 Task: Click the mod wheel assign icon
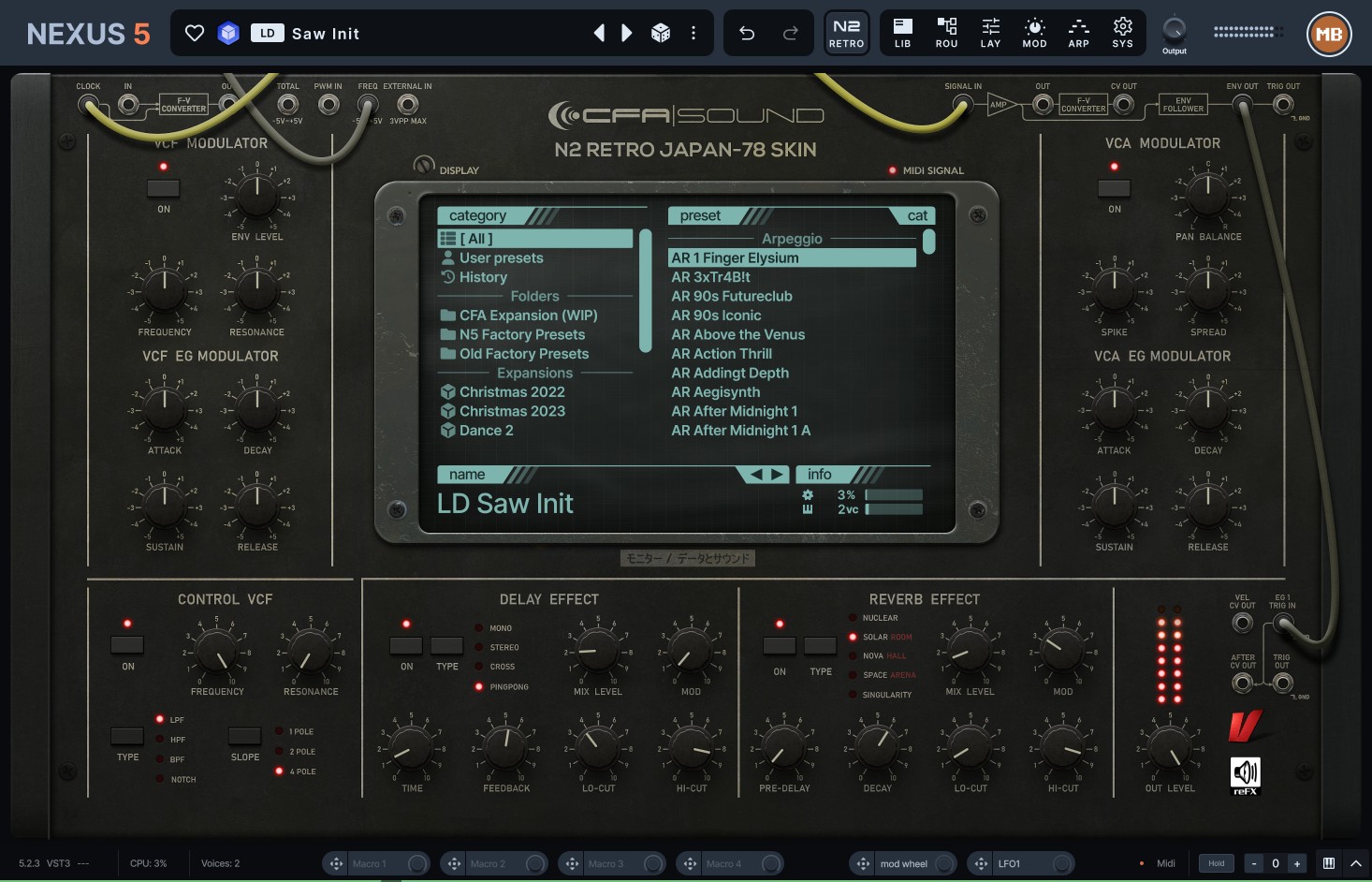coord(863,863)
